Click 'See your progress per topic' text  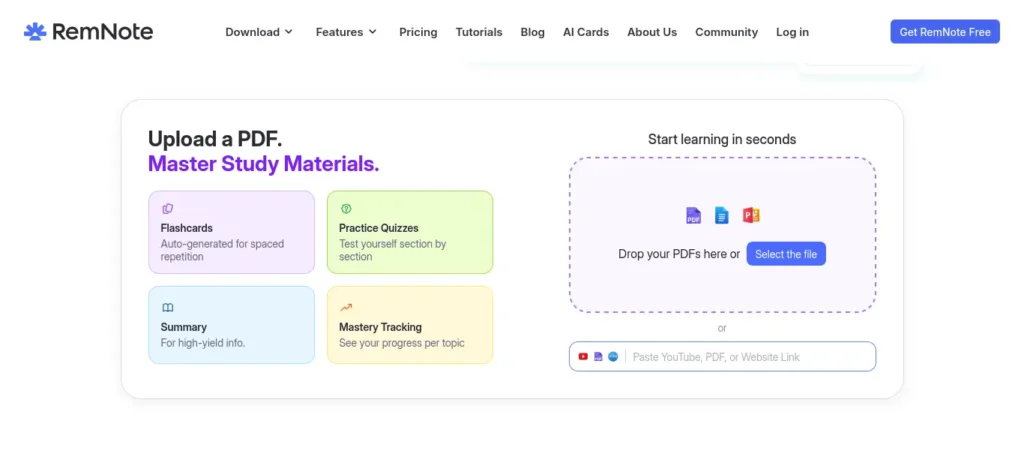pyautogui.click(x=402, y=343)
